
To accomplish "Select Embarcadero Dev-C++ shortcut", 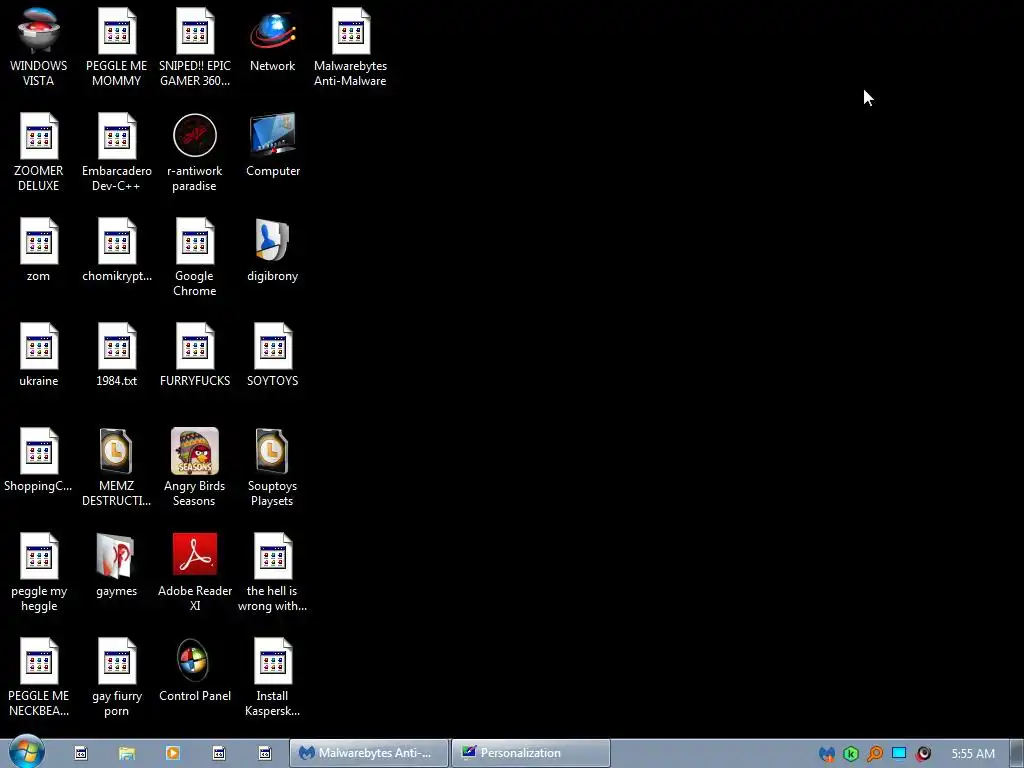I will point(116,152).
